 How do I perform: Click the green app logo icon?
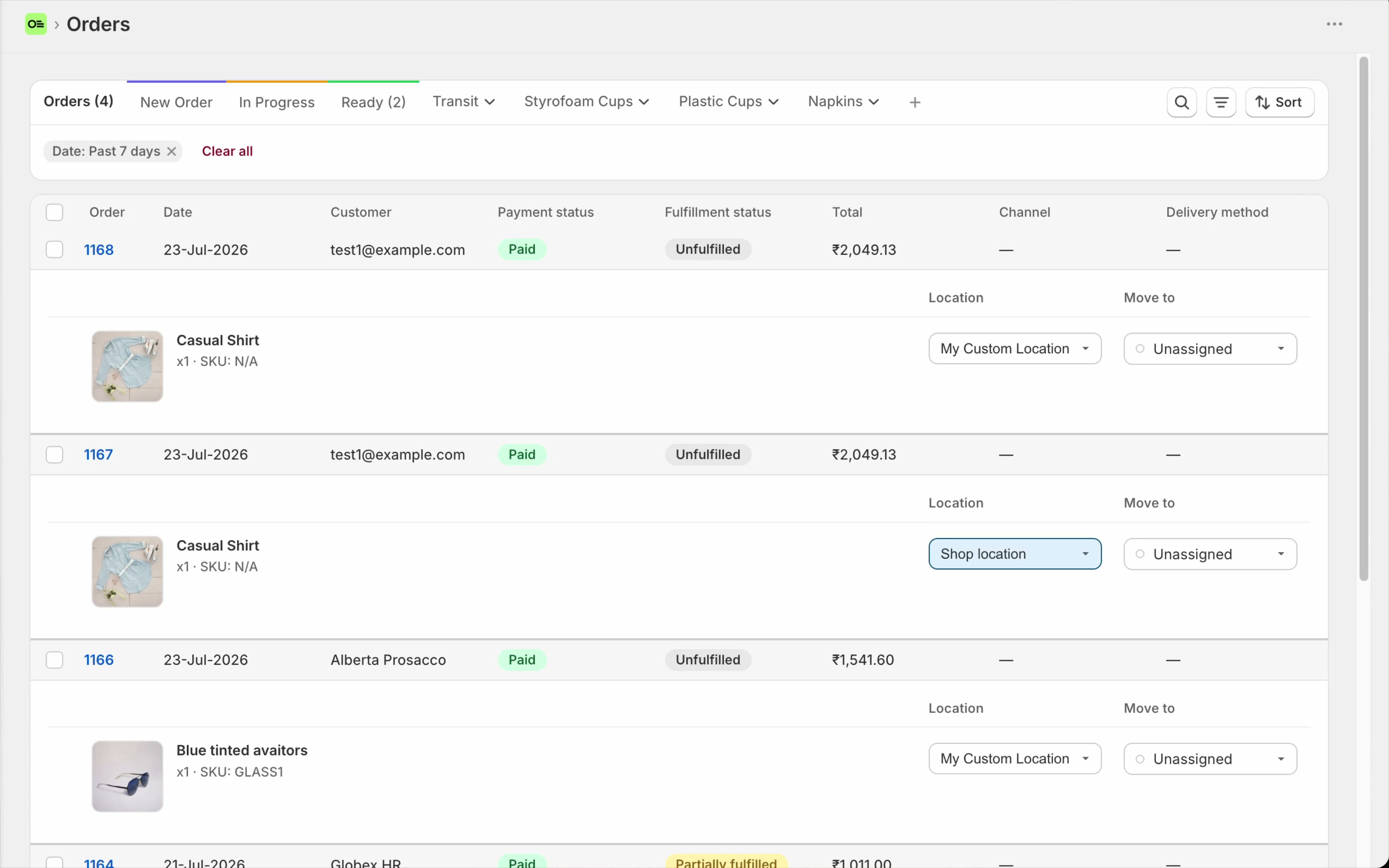coord(36,24)
